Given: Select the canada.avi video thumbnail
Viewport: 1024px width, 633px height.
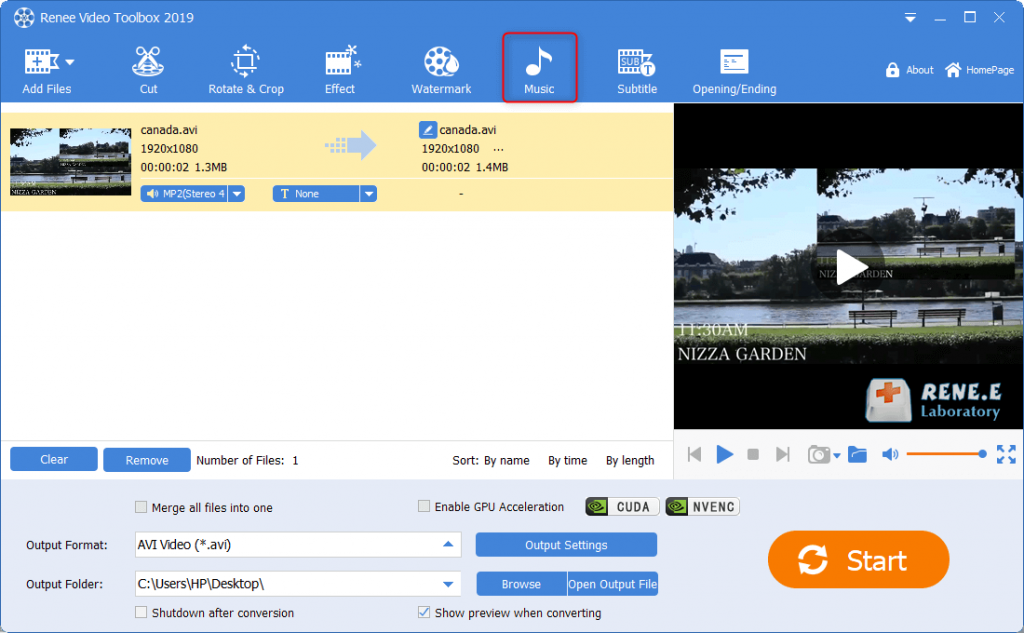Looking at the screenshot, I should point(71,161).
